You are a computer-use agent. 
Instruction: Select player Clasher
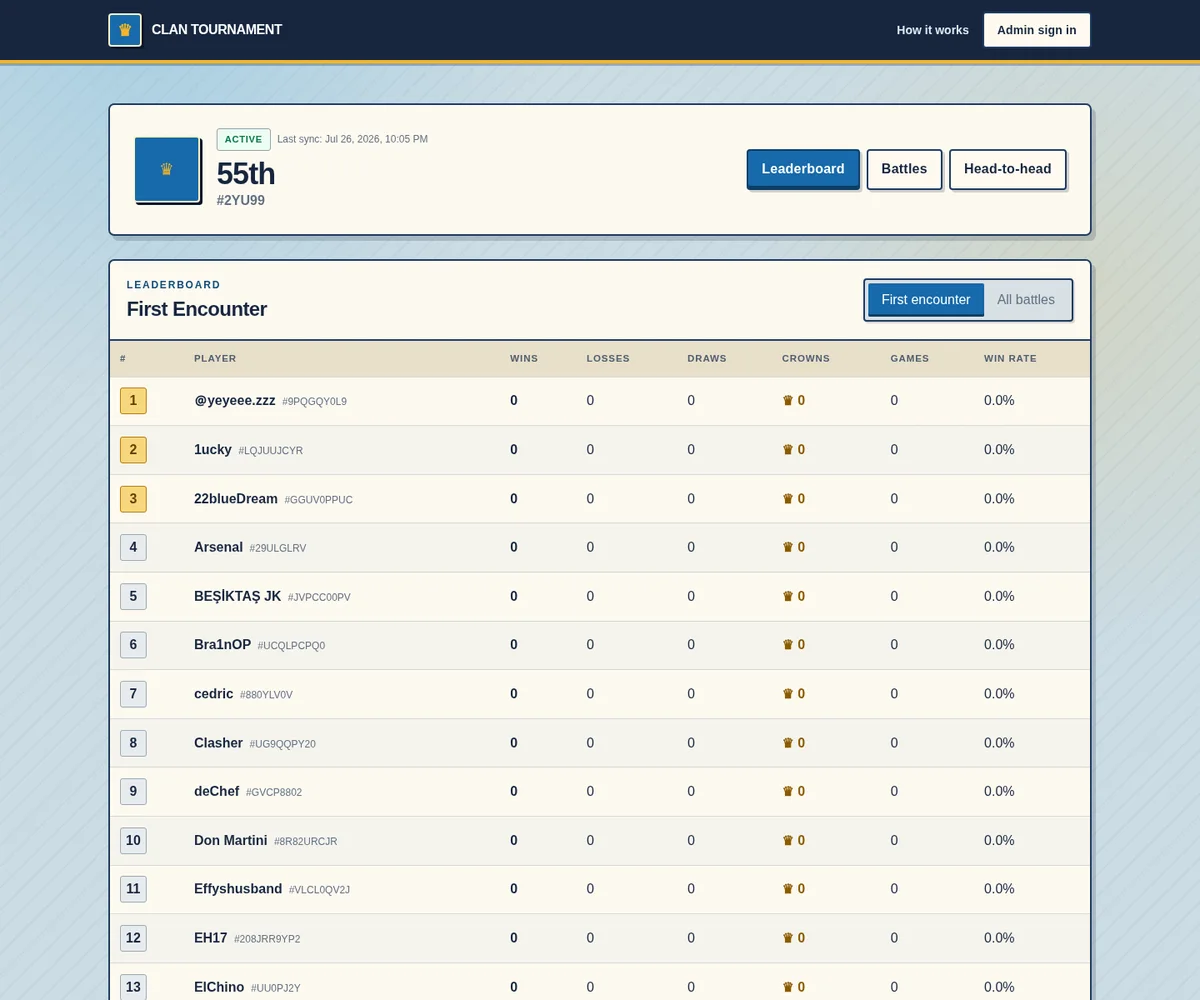[x=218, y=743]
